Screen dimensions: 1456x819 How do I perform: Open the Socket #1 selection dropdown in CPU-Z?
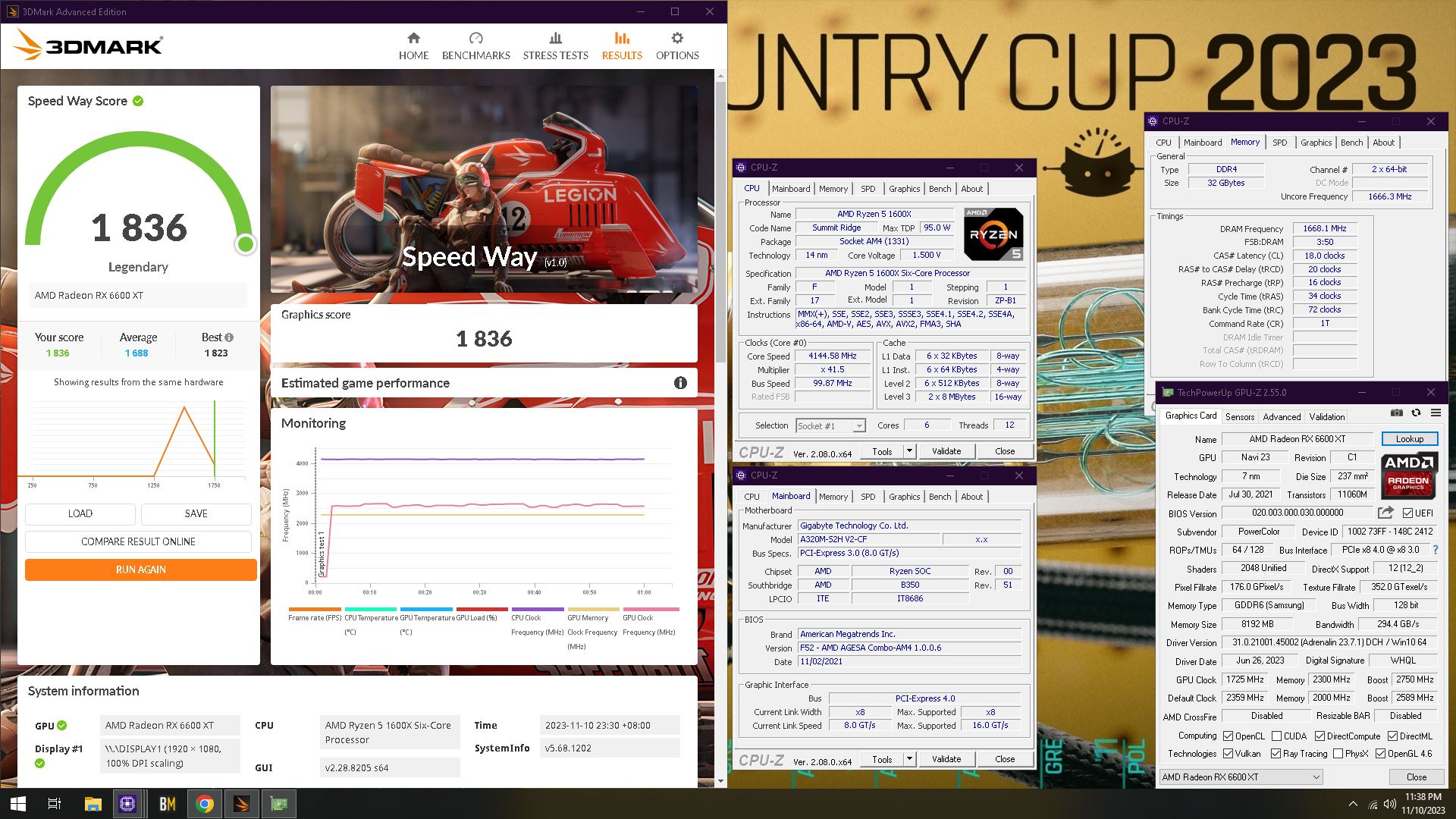coord(830,426)
